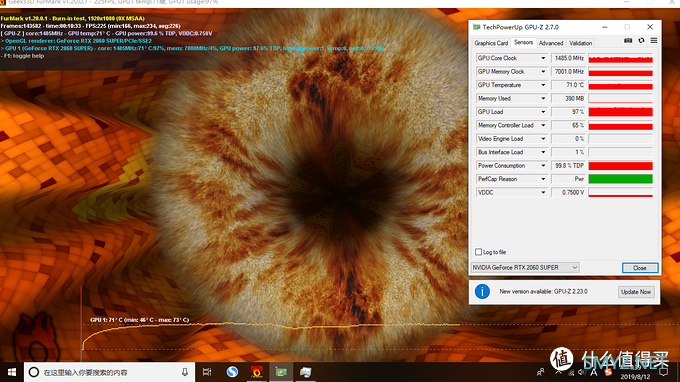Screen dimensions: 680x382
Task: Open the NVIDIA GeForce RTX 2060 SUPER selector
Action: point(525,268)
